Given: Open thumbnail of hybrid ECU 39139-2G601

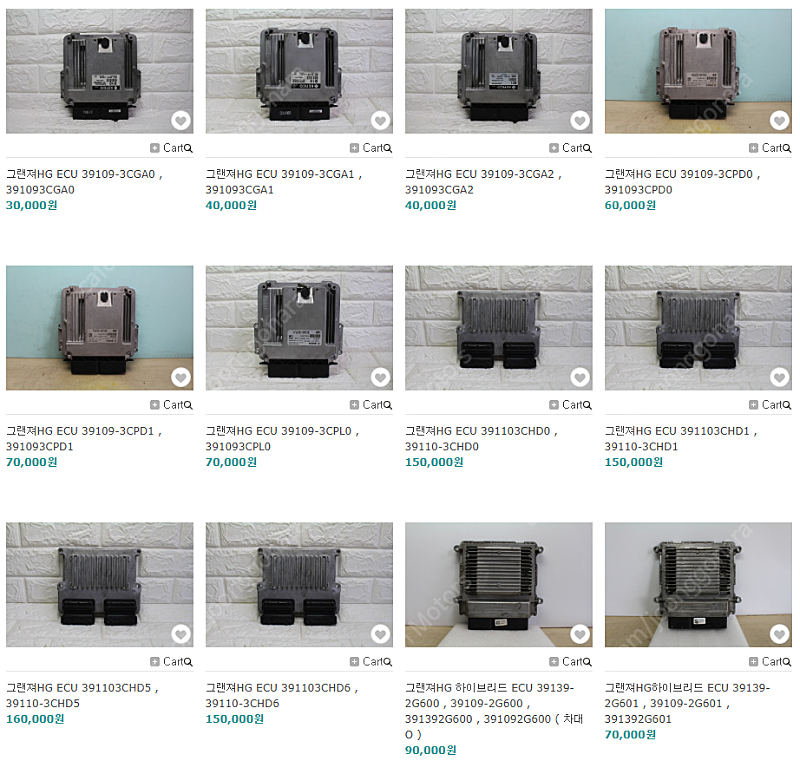Looking at the screenshot, I should (698, 585).
